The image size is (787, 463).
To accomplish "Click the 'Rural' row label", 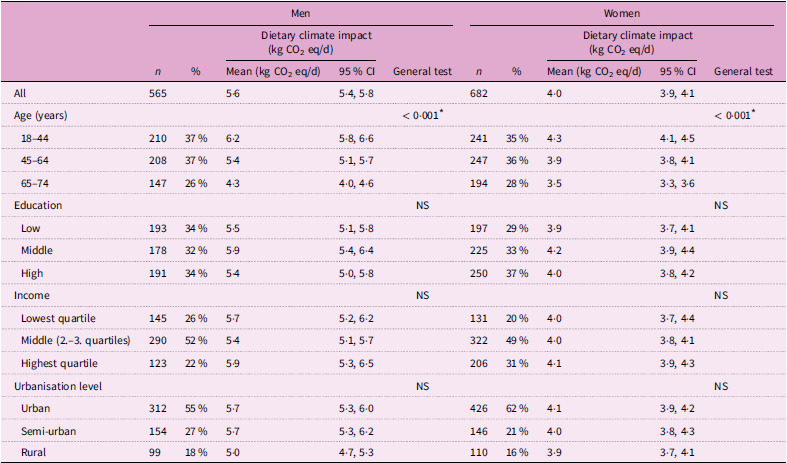I will click(x=34, y=452).
